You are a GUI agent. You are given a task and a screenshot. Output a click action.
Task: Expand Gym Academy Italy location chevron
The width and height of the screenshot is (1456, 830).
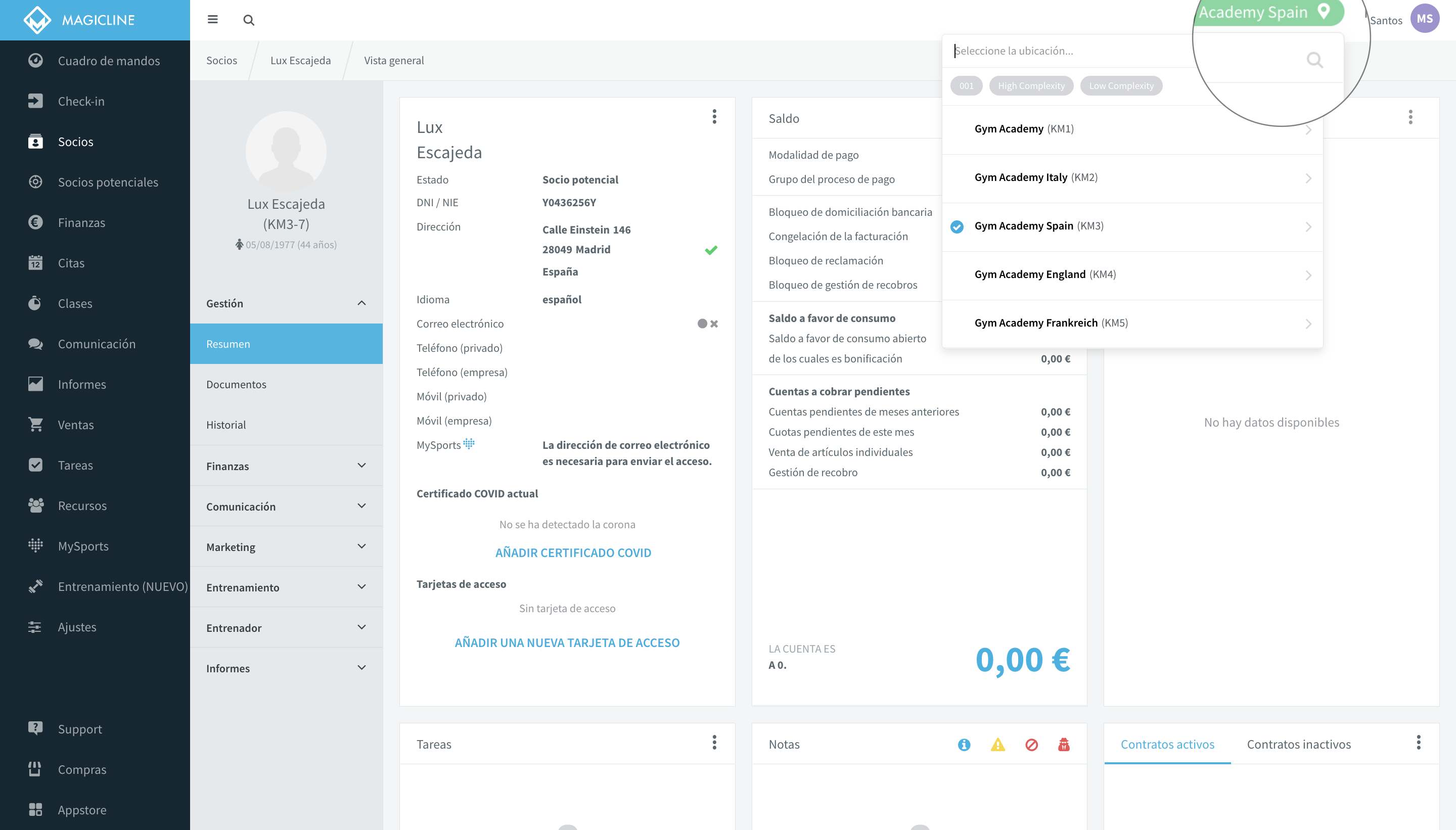pos(1308,178)
